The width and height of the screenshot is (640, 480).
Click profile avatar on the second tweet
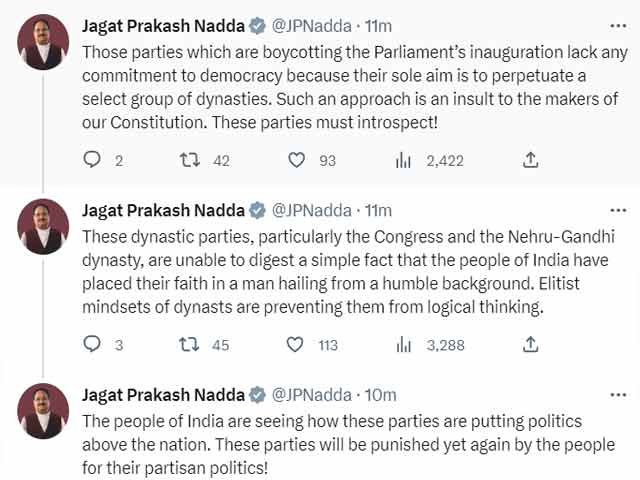tap(44, 227)
